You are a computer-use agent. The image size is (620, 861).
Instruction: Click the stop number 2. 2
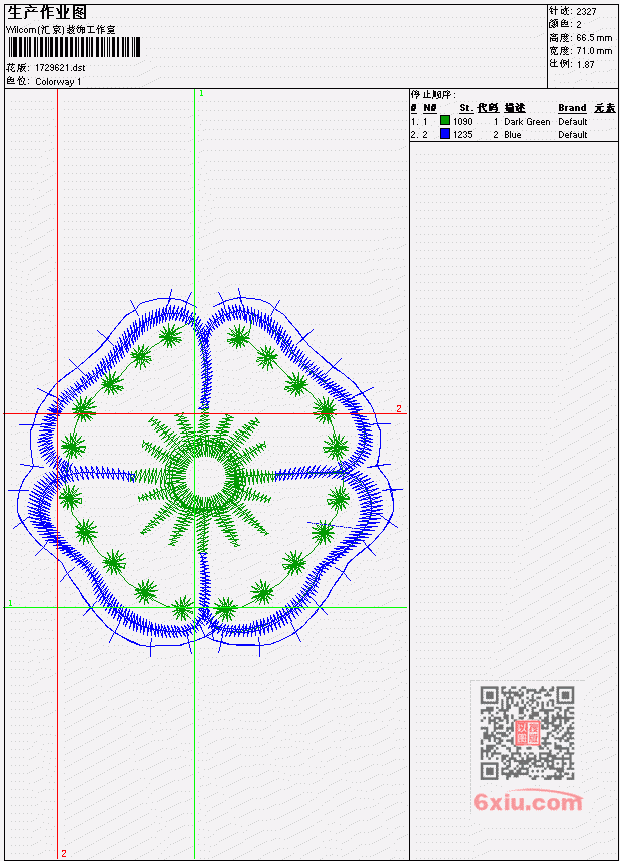[419, 135]
